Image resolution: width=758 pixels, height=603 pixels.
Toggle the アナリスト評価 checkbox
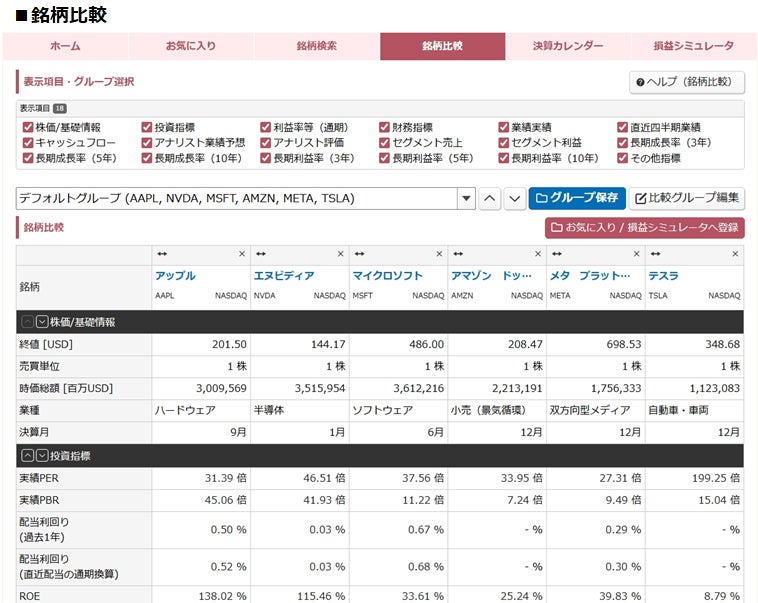[265, 143]
